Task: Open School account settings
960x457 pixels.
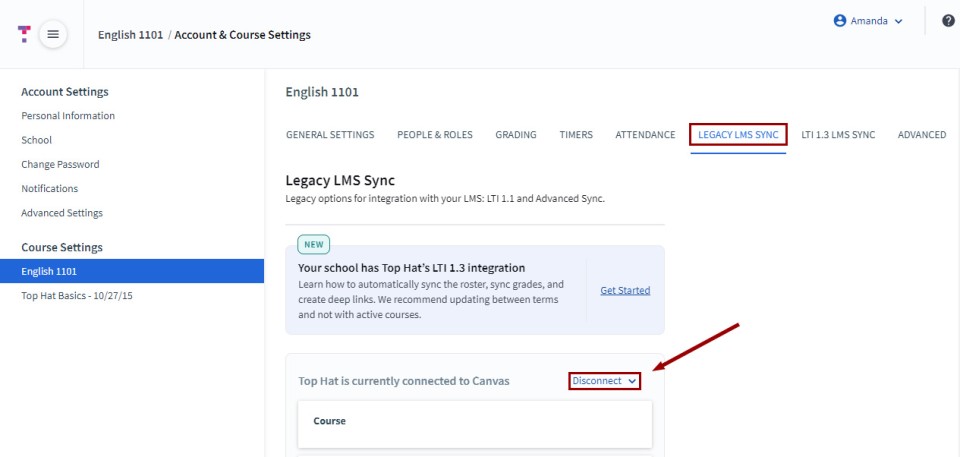Action: [x=37, y=140]
